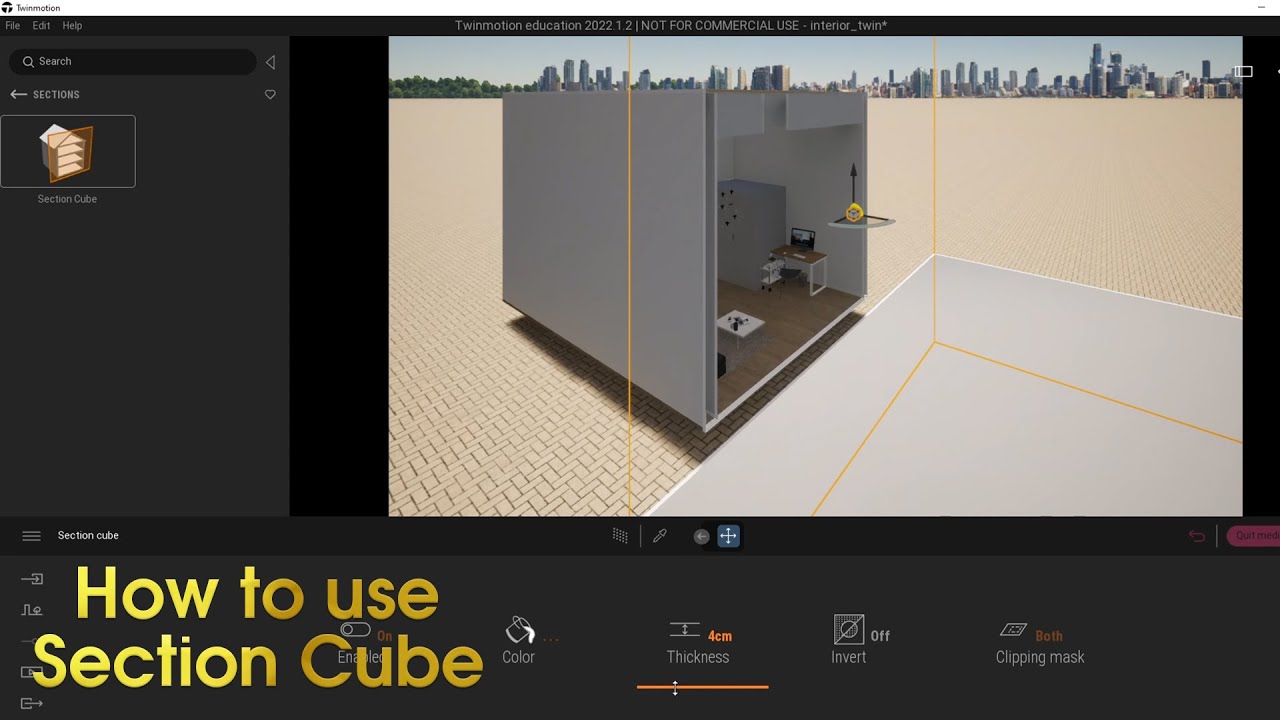Click the SECTIONS breadcrumb label
The image size is (1280, 720).
click(56, 94)
